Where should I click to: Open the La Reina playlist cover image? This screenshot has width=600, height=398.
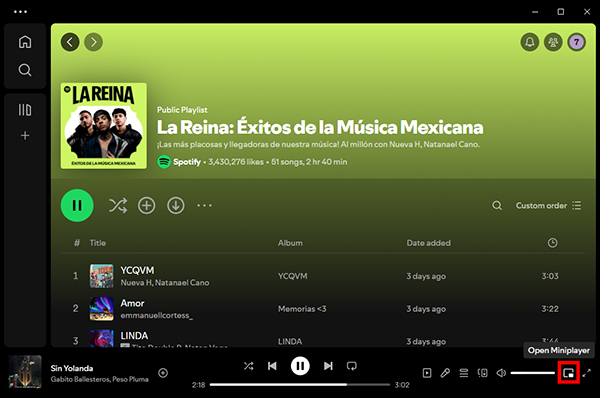click(104, 126)
